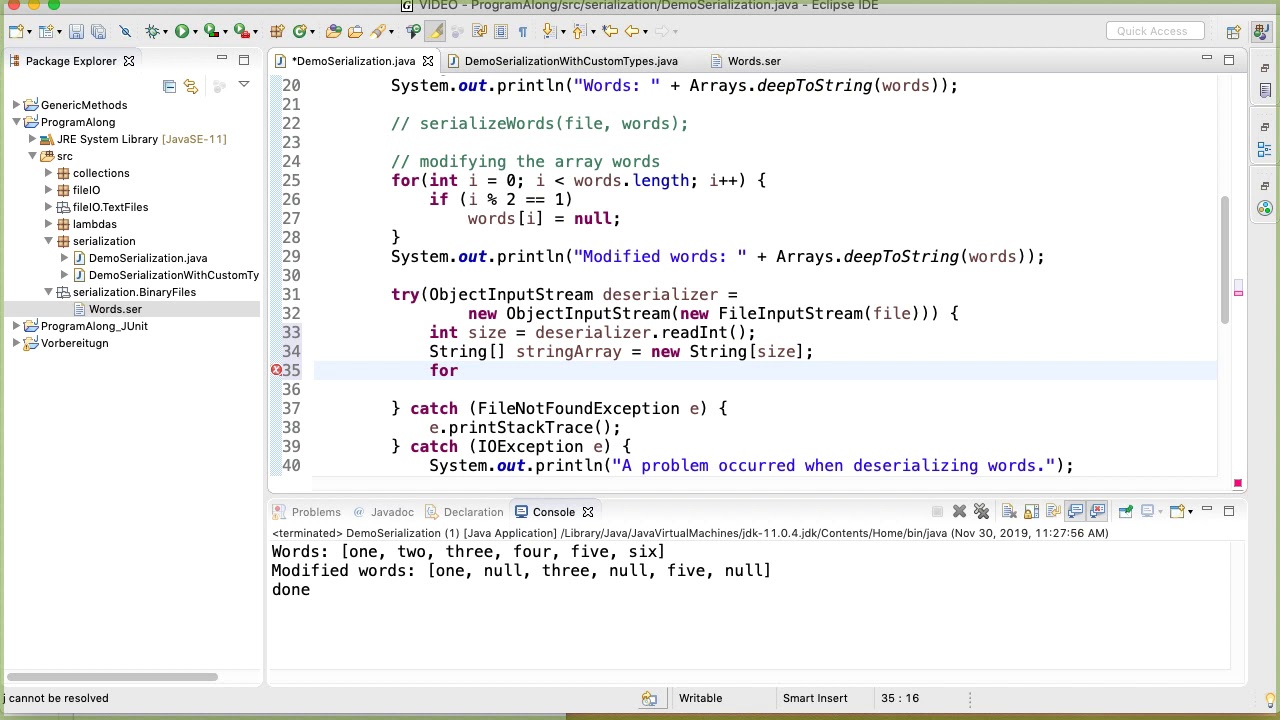Click the Vorbereitung project
The image size is (1280, 720).
(x=74, y=343)
